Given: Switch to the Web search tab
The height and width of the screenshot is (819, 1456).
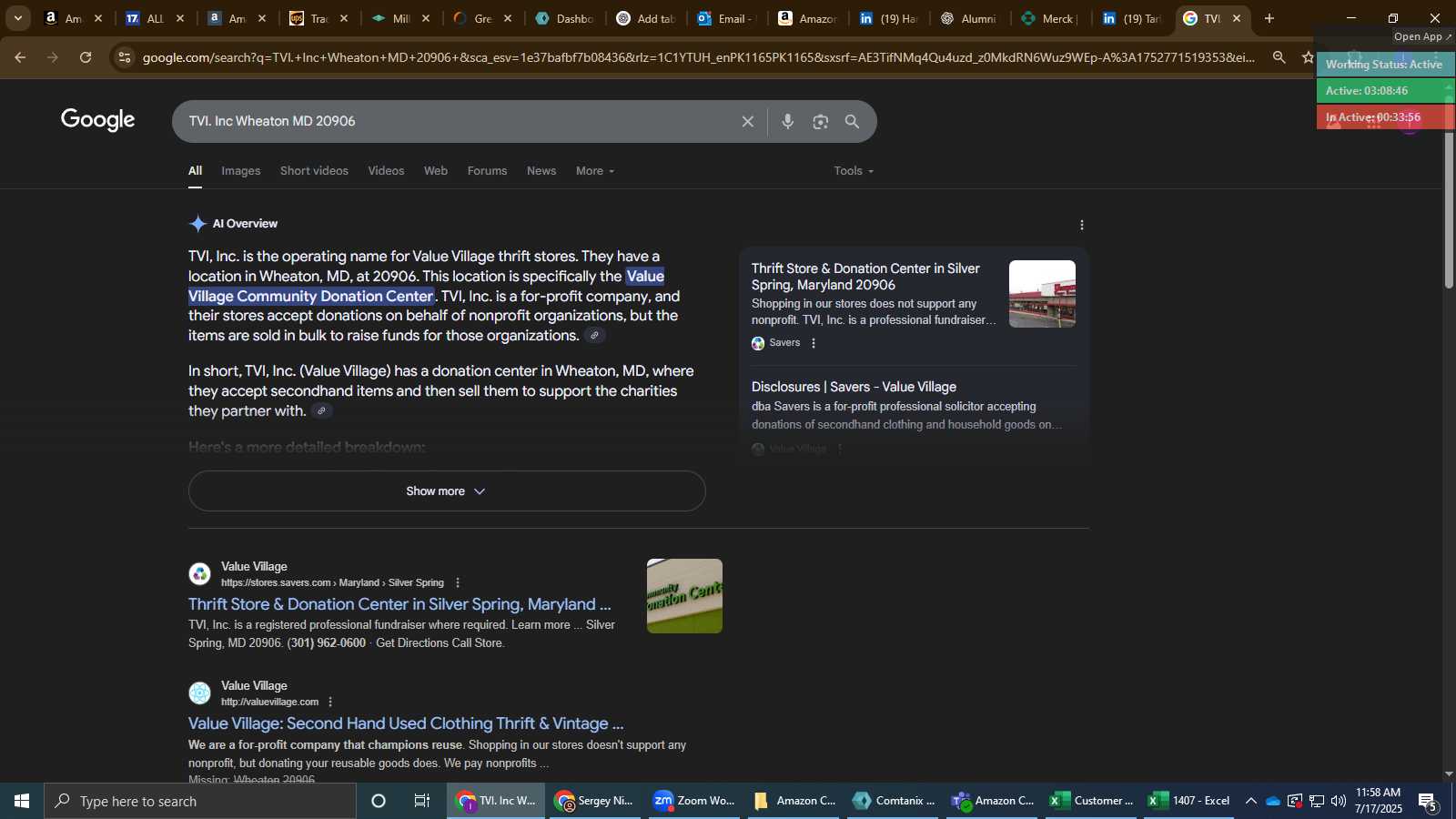Looking at the screenshot, I should (436, 171).
